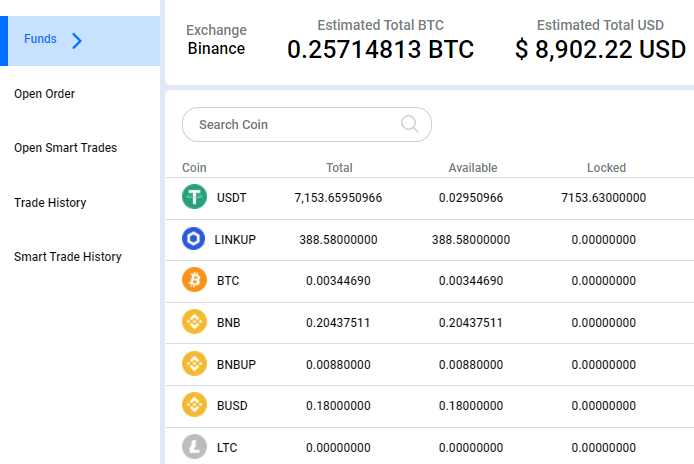Focus the Search Coin input field
This screenshot has width=694, height=464.
[307, 124]
